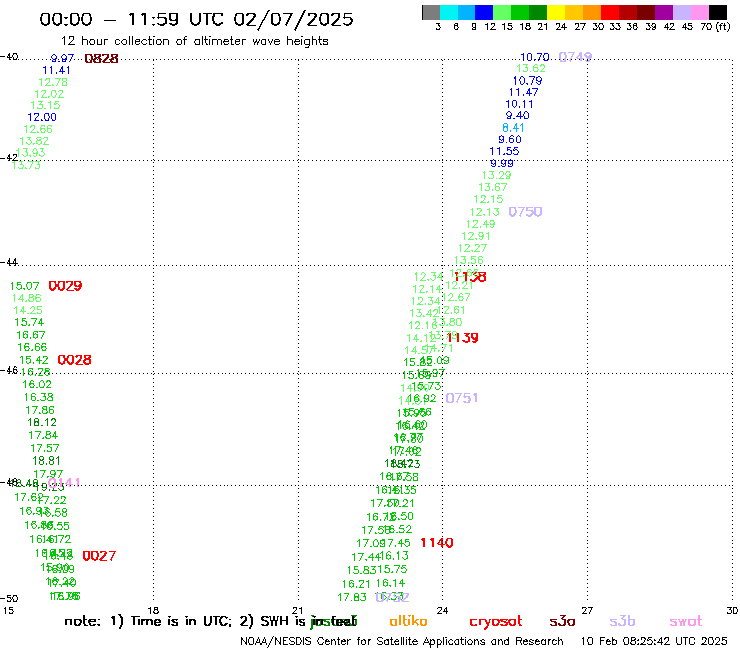Click the NOAA/NESDIS Center credit line

(x=402, y=642)
